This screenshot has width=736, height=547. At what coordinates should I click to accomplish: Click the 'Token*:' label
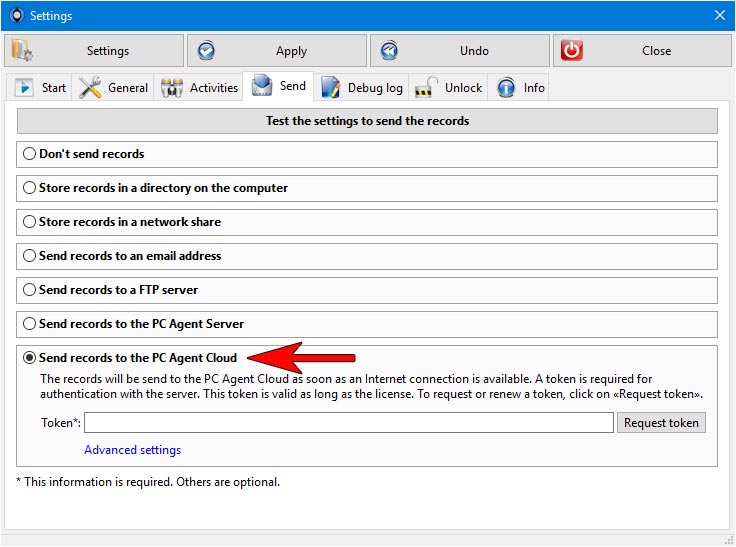pos(61,423)
